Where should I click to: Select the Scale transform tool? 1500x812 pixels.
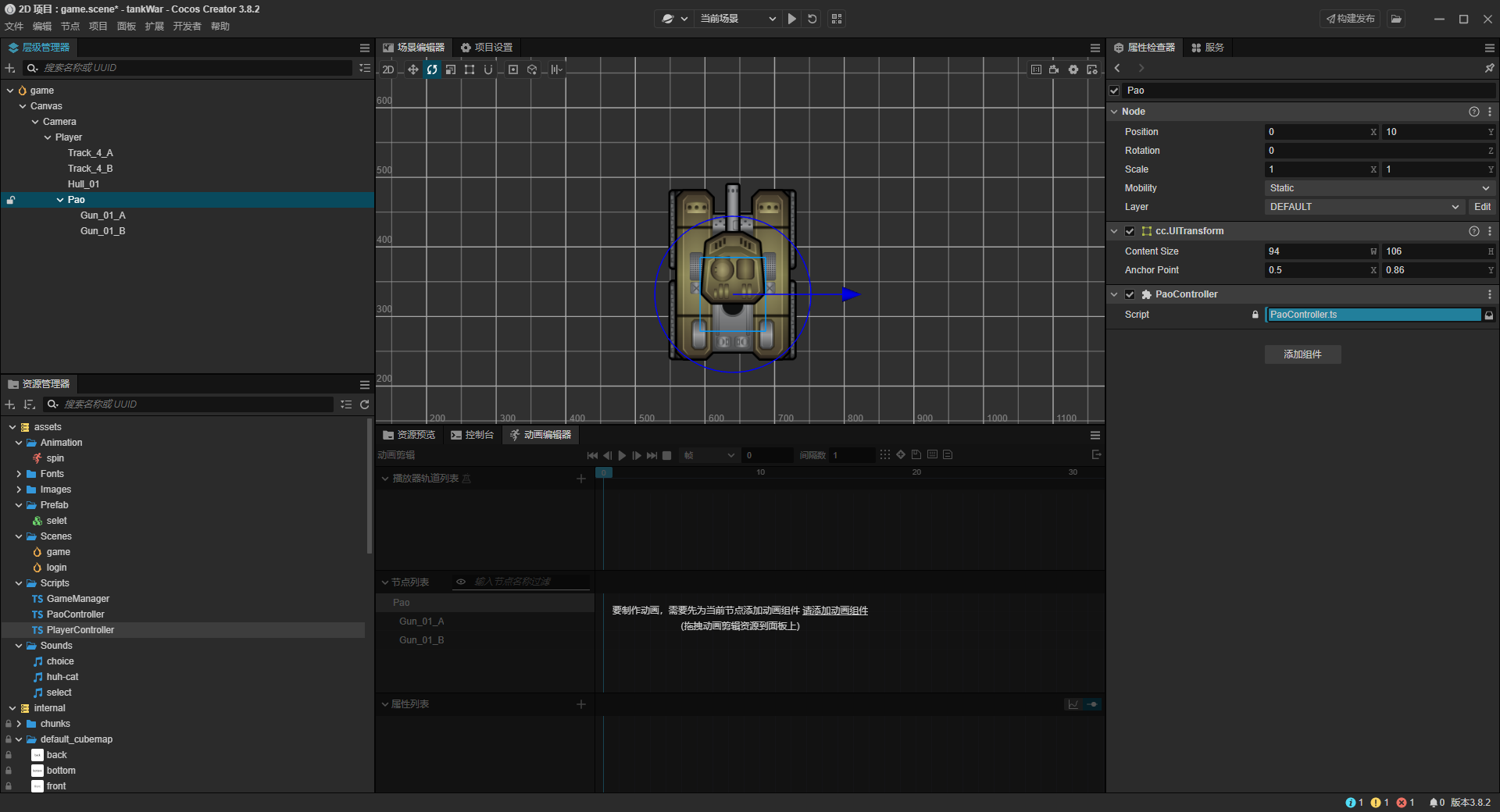(451, 69)
